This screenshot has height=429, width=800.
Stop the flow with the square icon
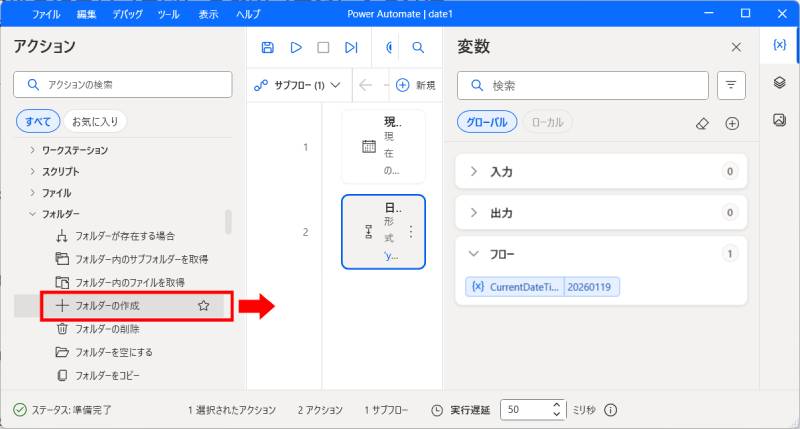[323, 47]
